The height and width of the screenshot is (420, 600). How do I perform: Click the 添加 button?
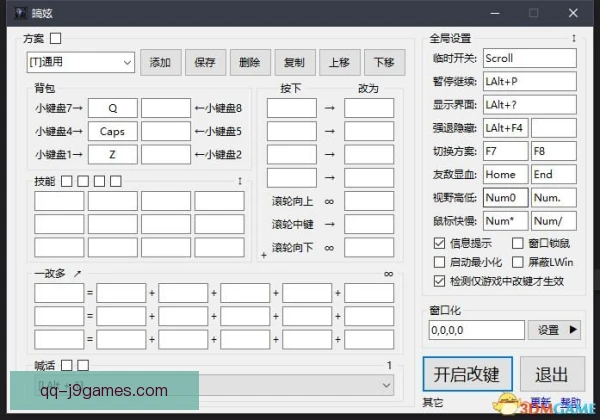pyautogui.click(x=160, y=62)
